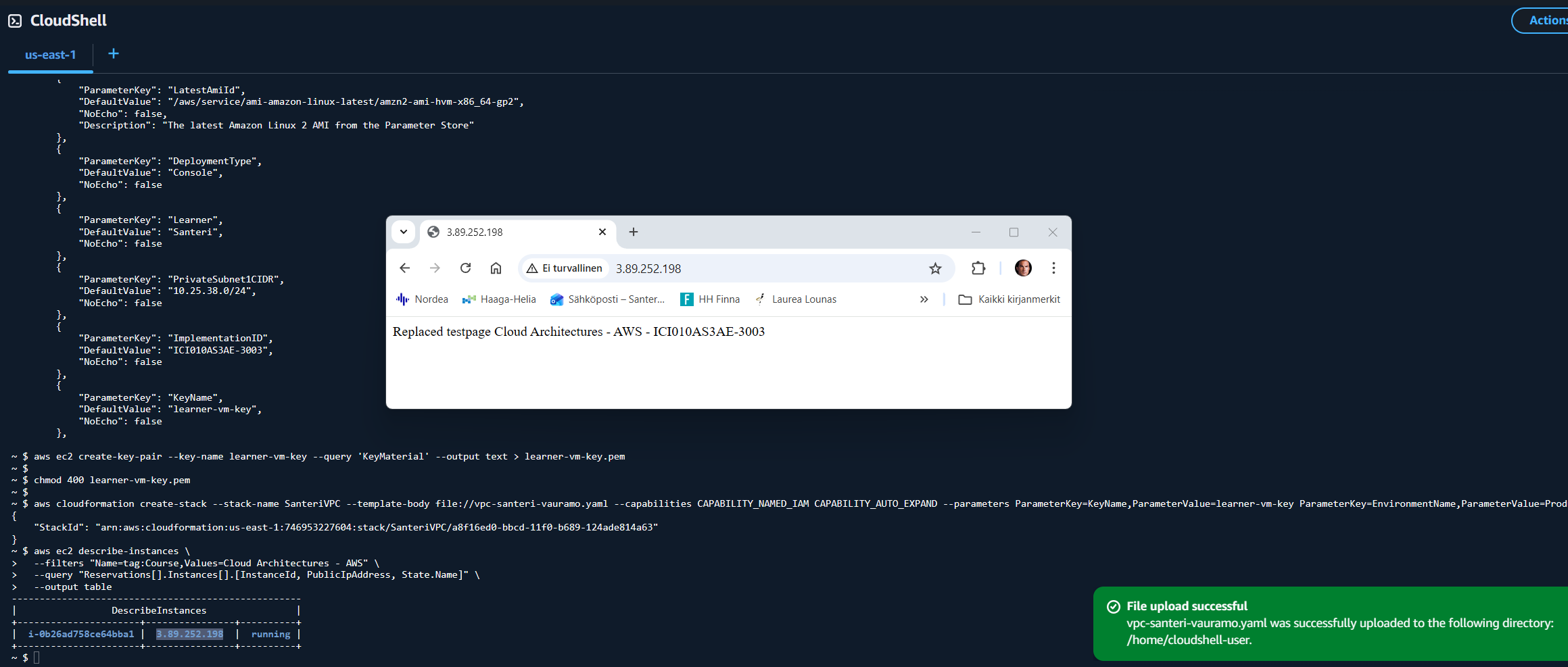Open the Actions dropdown in CloudShell
This screenshot has height=667, width=1568.
click(1545, 20)
